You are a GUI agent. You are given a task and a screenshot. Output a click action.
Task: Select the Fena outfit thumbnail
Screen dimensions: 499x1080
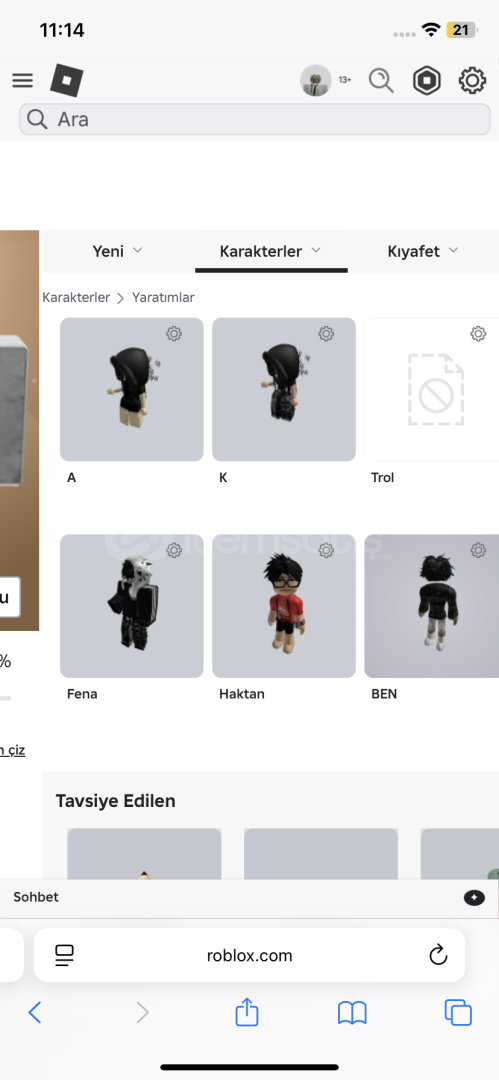(x=132, y=606)
